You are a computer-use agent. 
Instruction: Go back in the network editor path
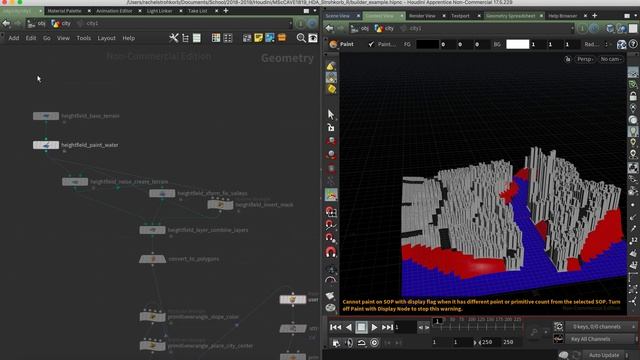click(x=6, y=24)
